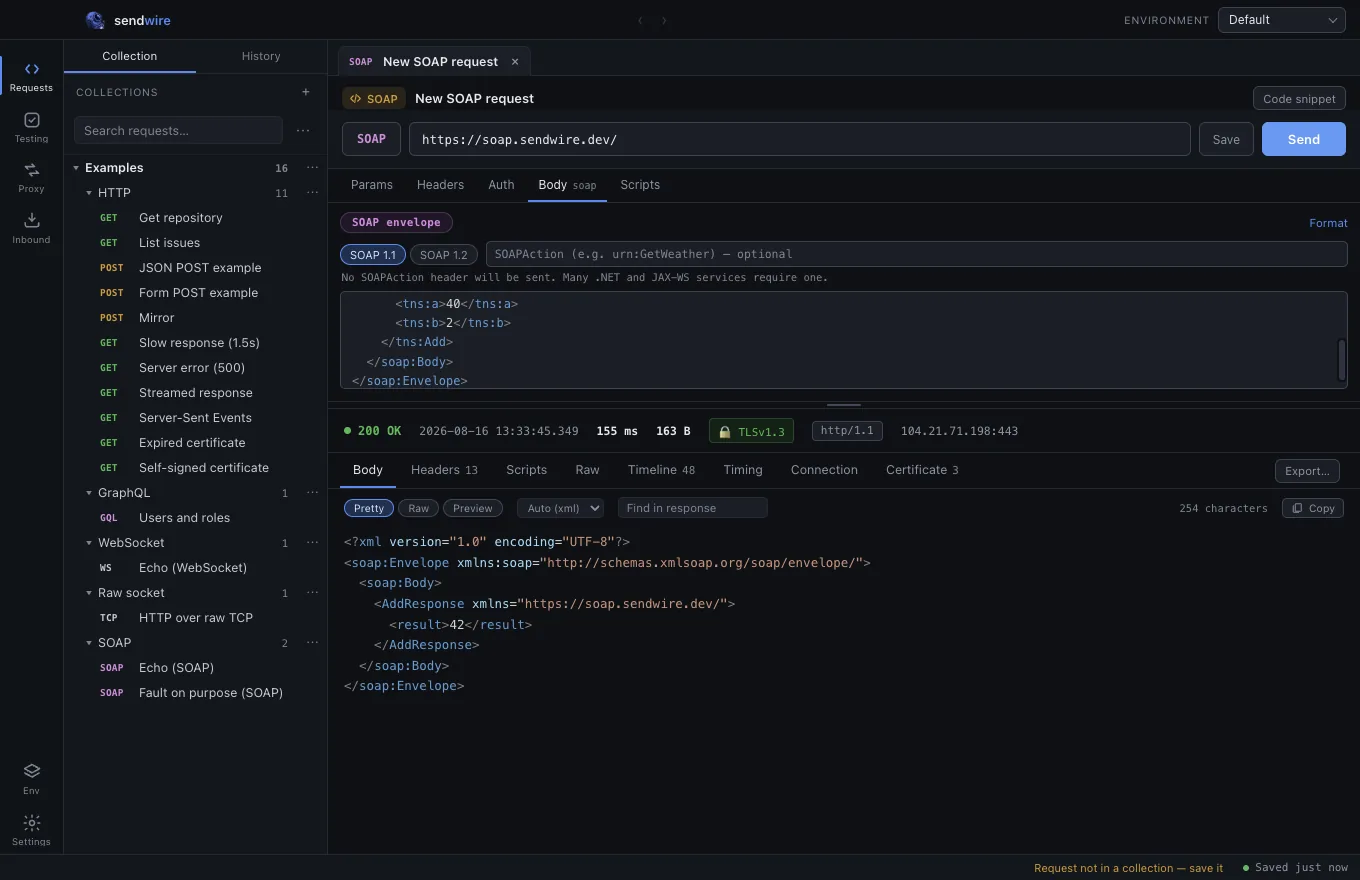This screenshot has width=1360, height=880.
Task: Switch to the Collection tab
Action: [130, 56]
